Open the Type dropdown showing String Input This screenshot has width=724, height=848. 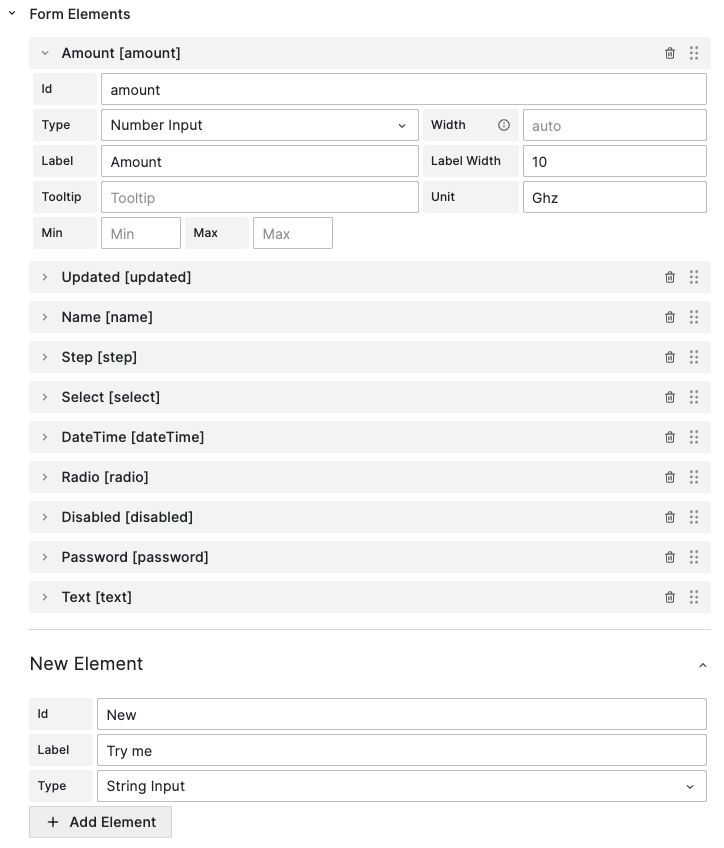point(400,786)
